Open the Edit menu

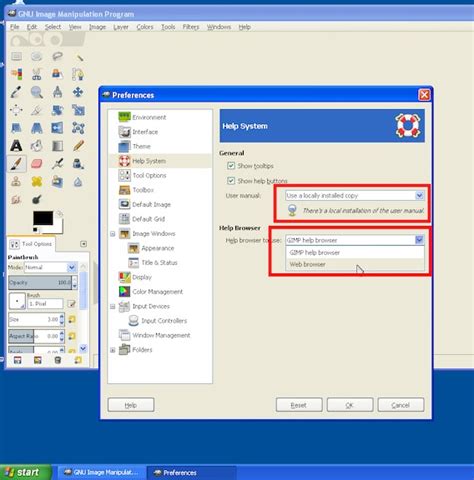click(32, 27)
